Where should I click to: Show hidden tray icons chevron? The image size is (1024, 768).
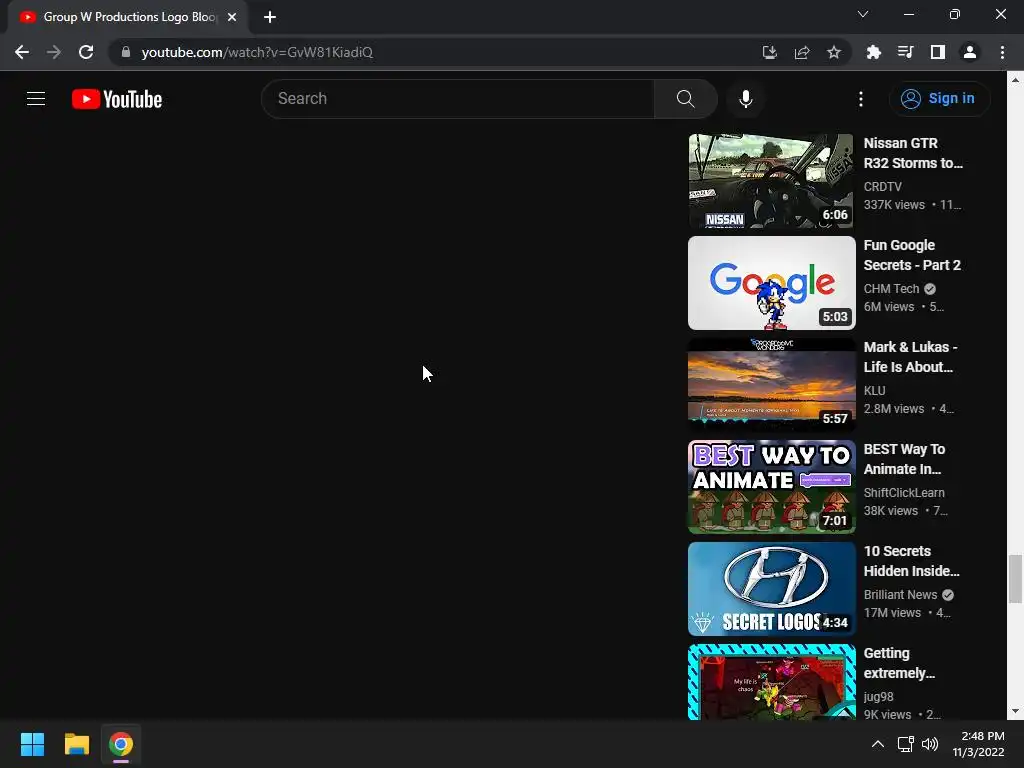click(x=878, y=744)
